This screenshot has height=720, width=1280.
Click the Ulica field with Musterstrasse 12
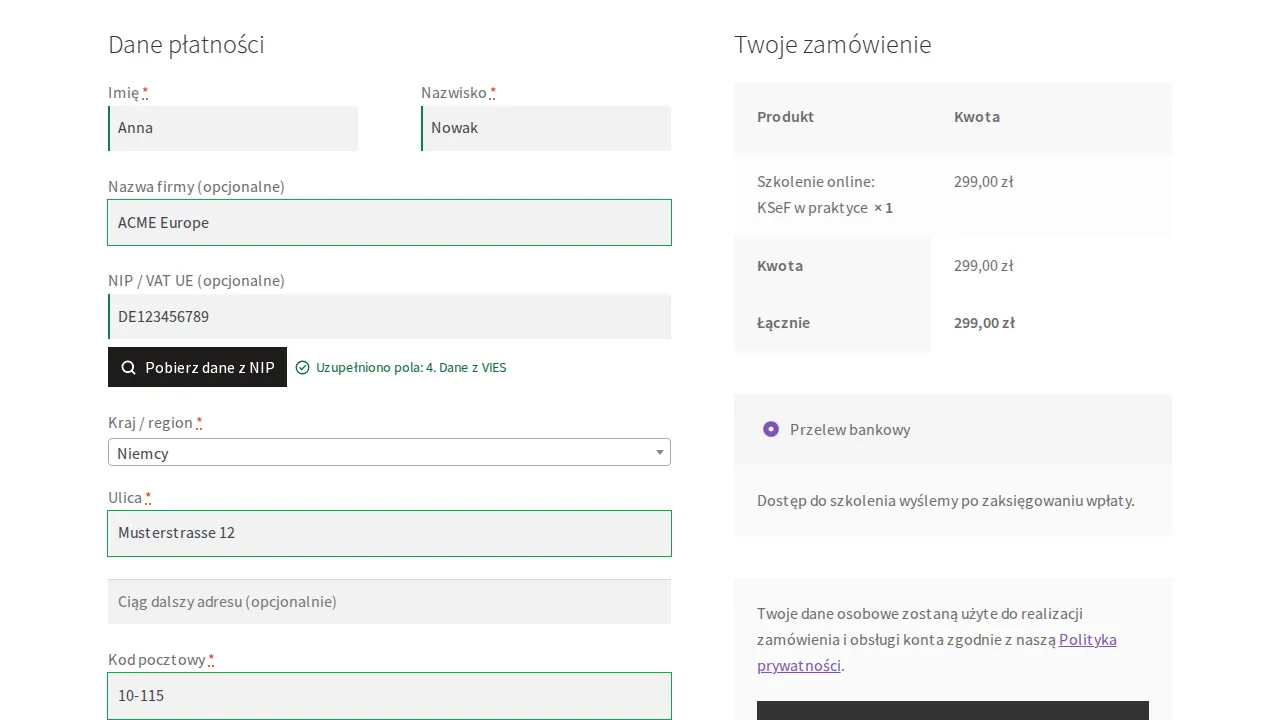coord(389,533)
